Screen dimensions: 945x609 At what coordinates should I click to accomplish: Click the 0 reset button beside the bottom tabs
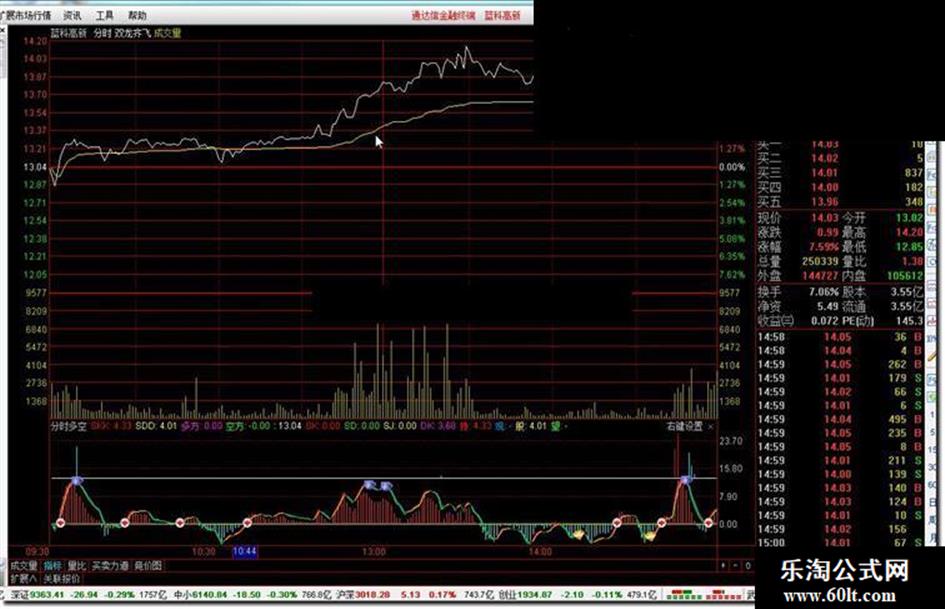point(748,566)
